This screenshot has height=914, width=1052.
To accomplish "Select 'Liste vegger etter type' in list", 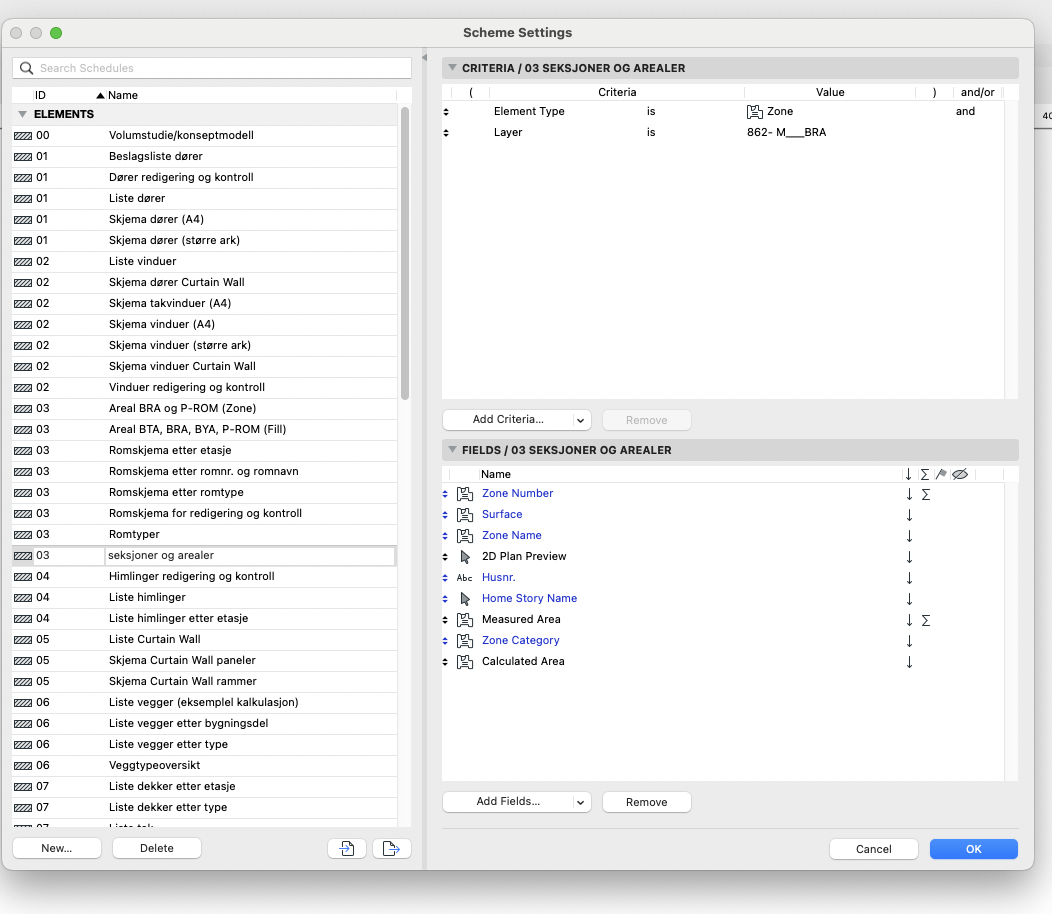I will point(168,744).
